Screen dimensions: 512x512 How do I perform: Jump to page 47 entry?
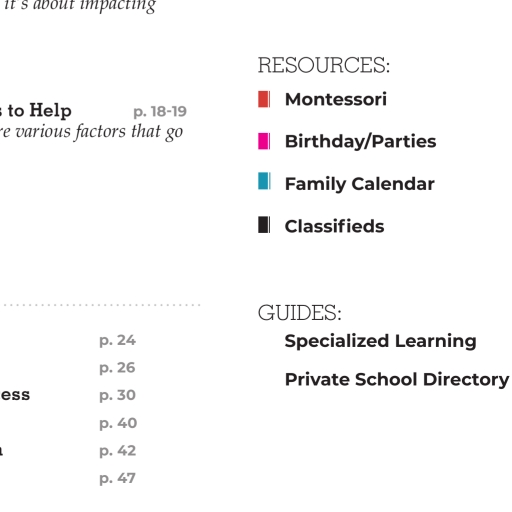tap(117, 479)
